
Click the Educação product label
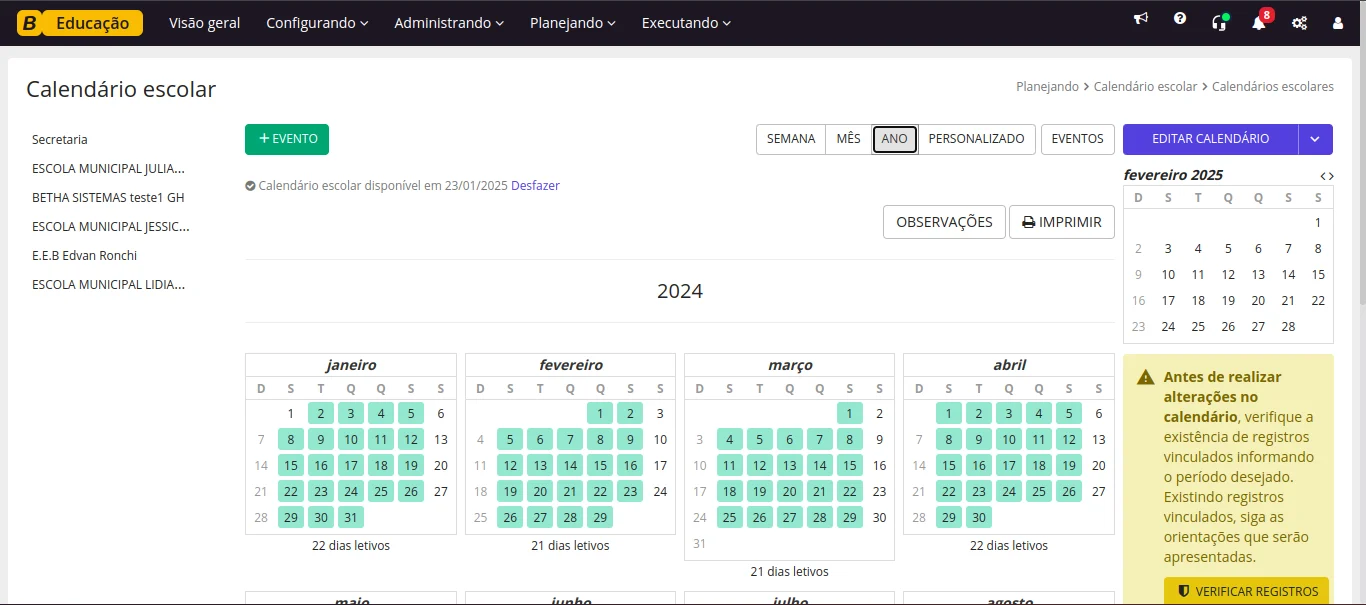coord(93,23)
